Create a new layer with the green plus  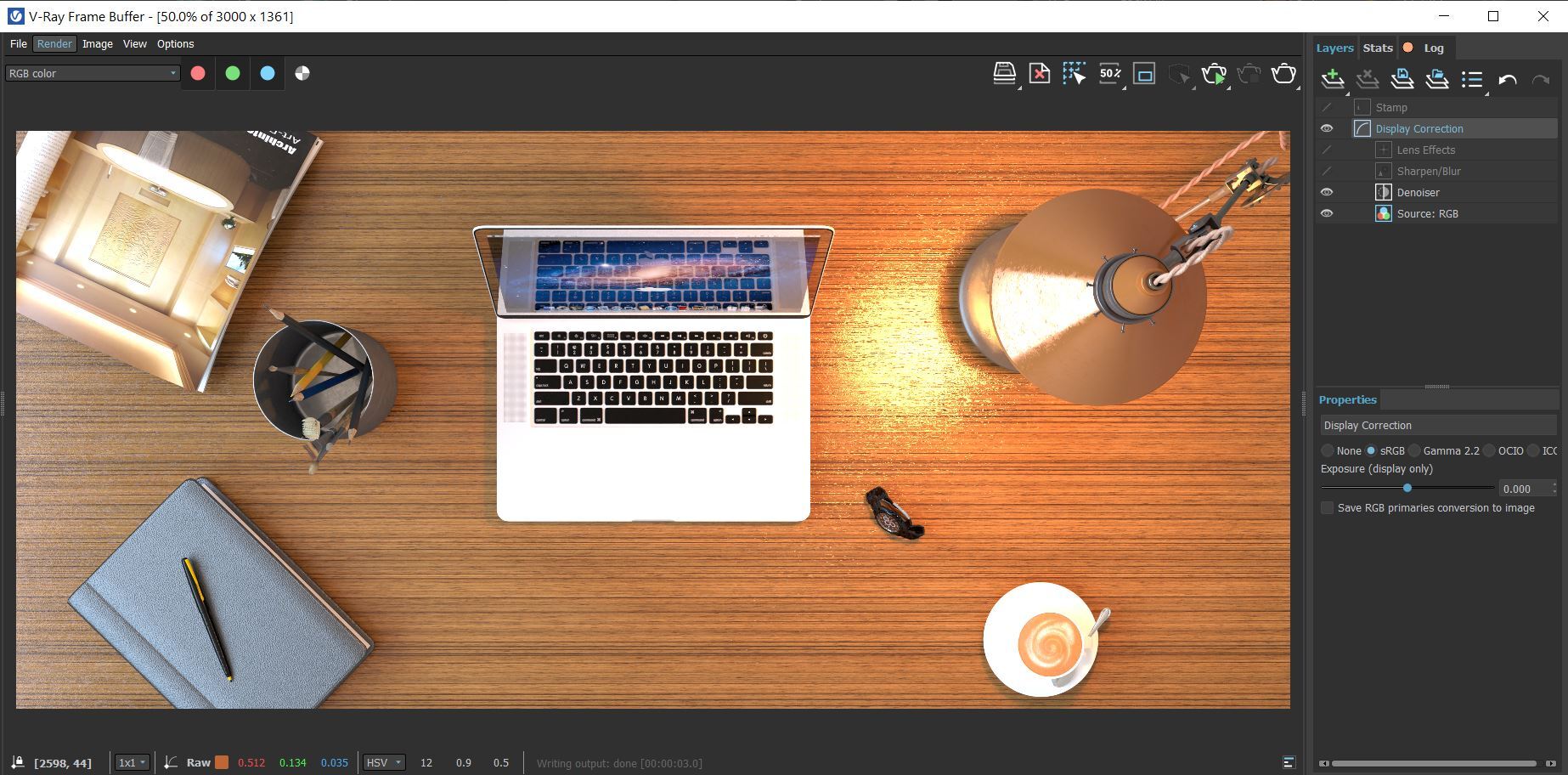point(1333,79)
